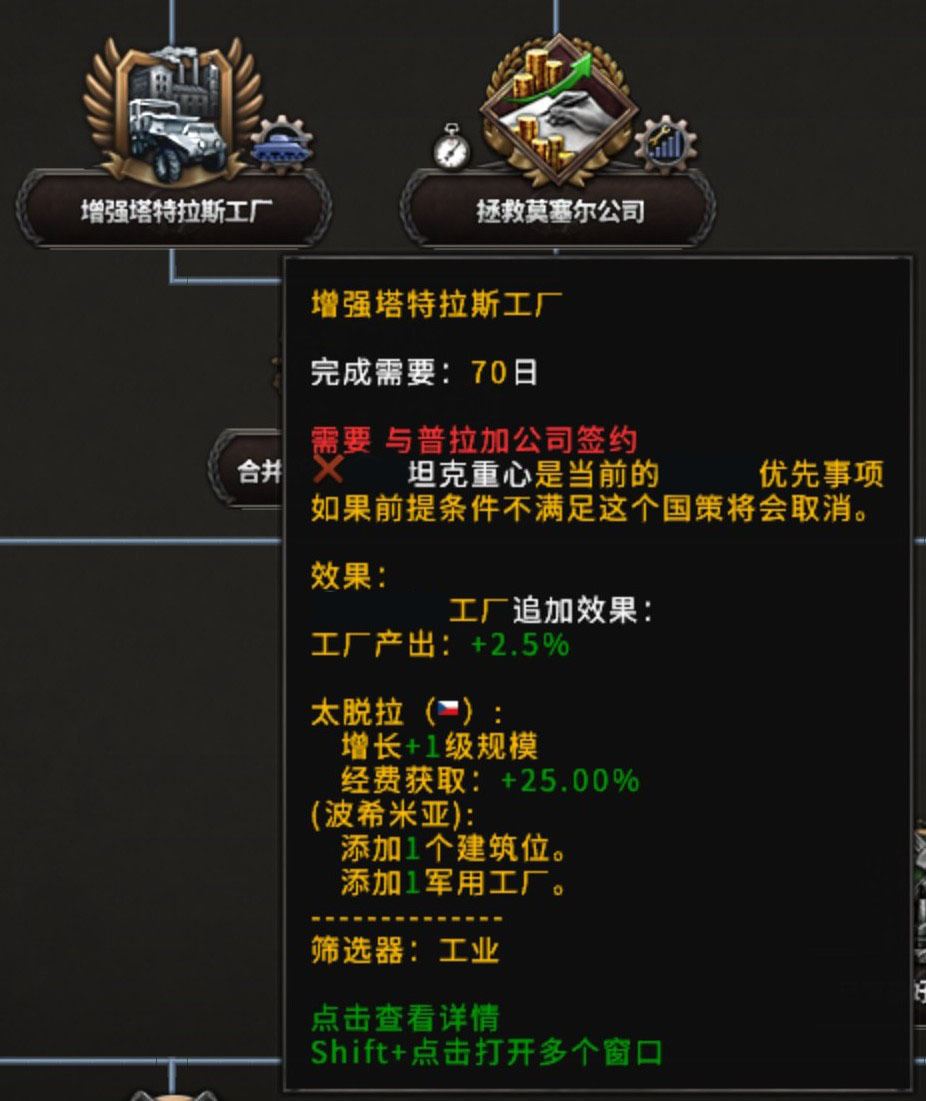
Task: Click the 添加1军用工厂 effect line
Action: 454,883
